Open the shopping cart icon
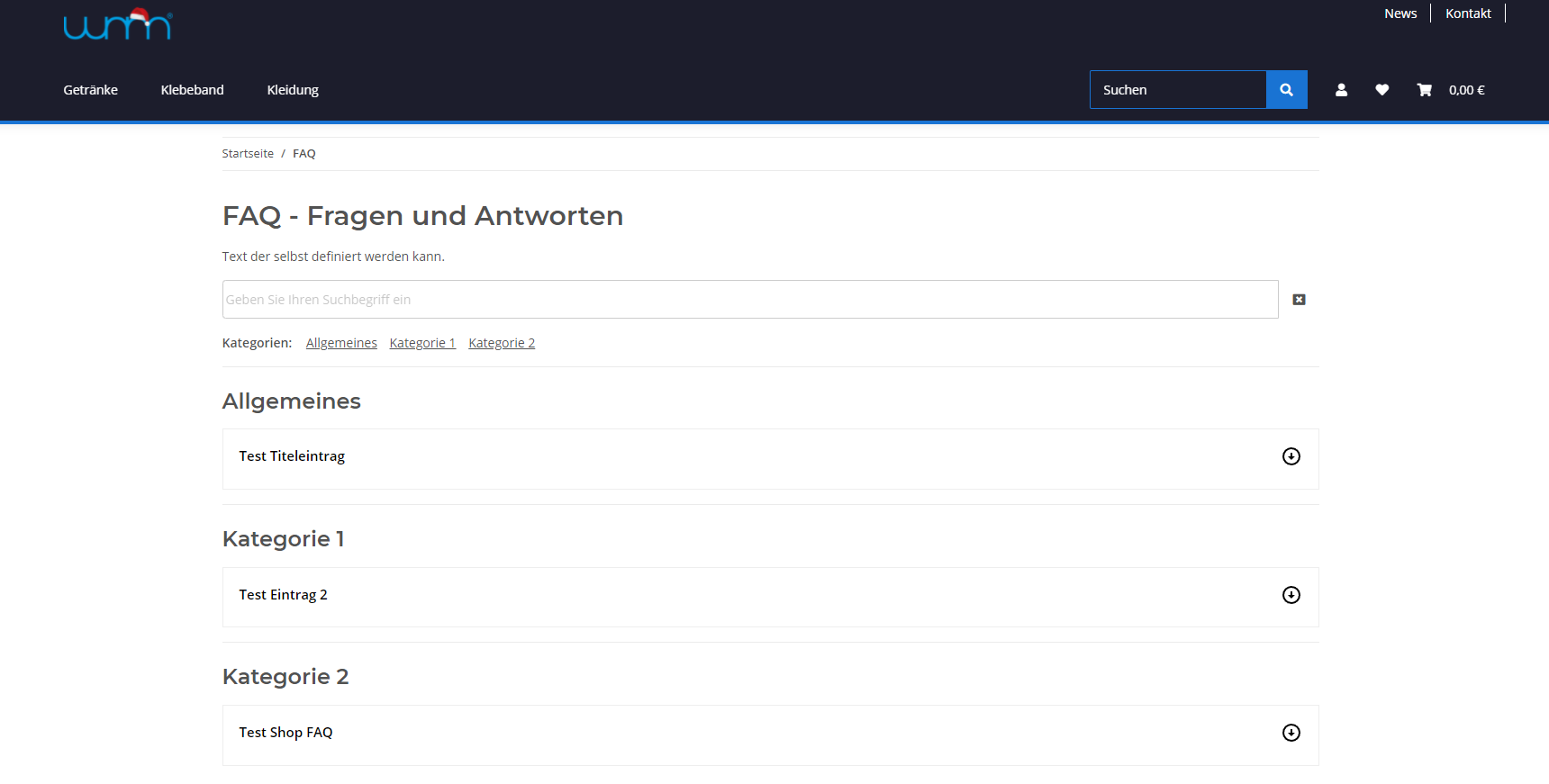This screenshot has height=784, width=1549. [x=1424, y=90]
